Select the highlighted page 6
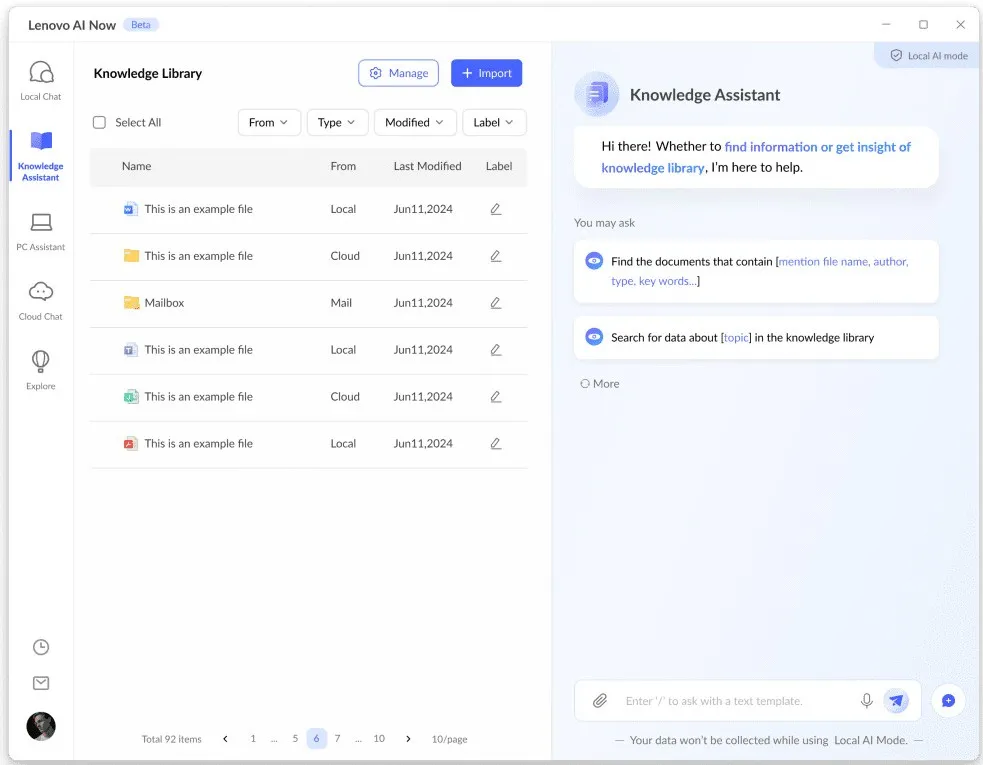This screenshot has width=983, height=765. coord(317,739)
